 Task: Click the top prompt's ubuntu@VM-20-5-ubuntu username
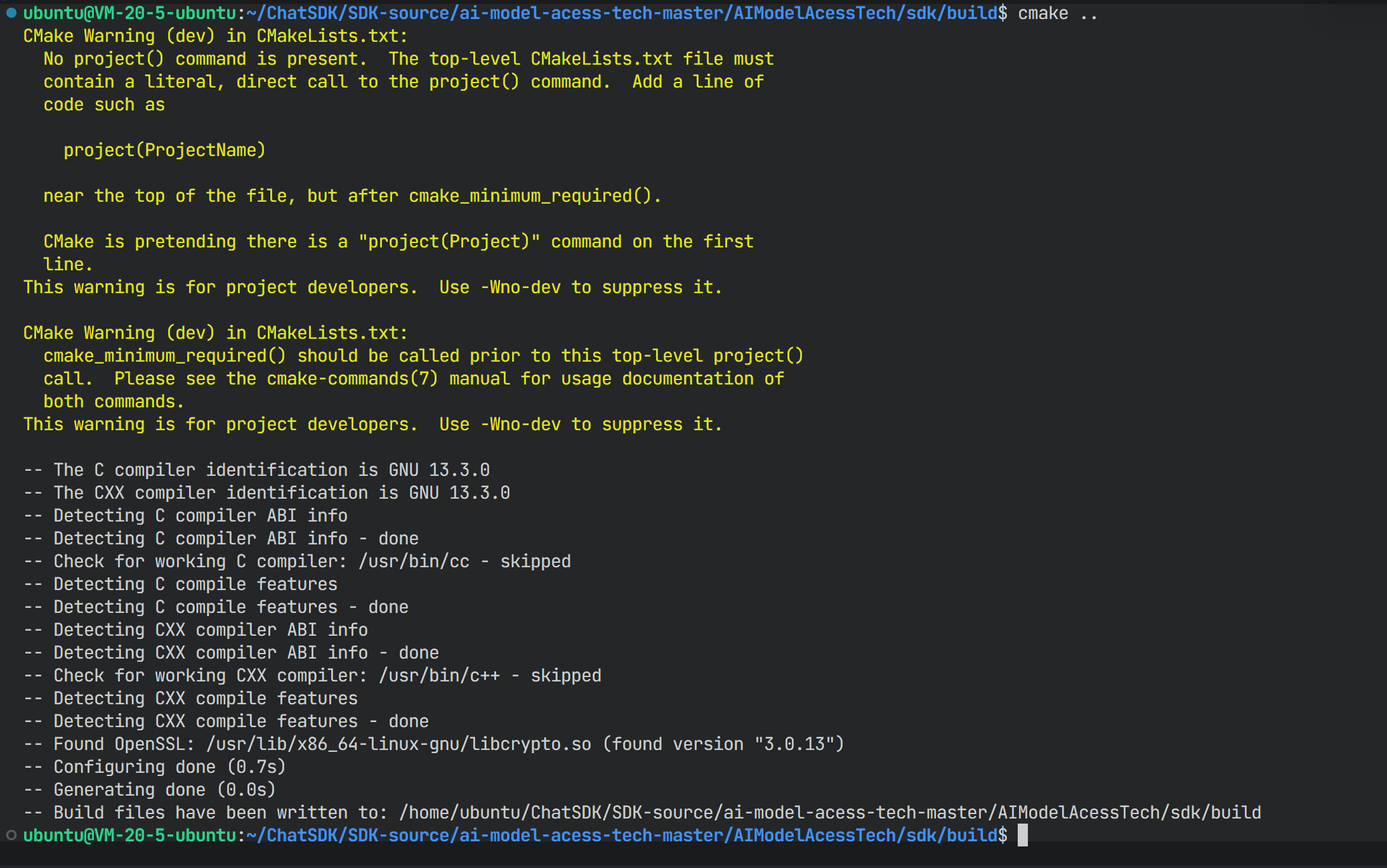click(x=129, y=13)
